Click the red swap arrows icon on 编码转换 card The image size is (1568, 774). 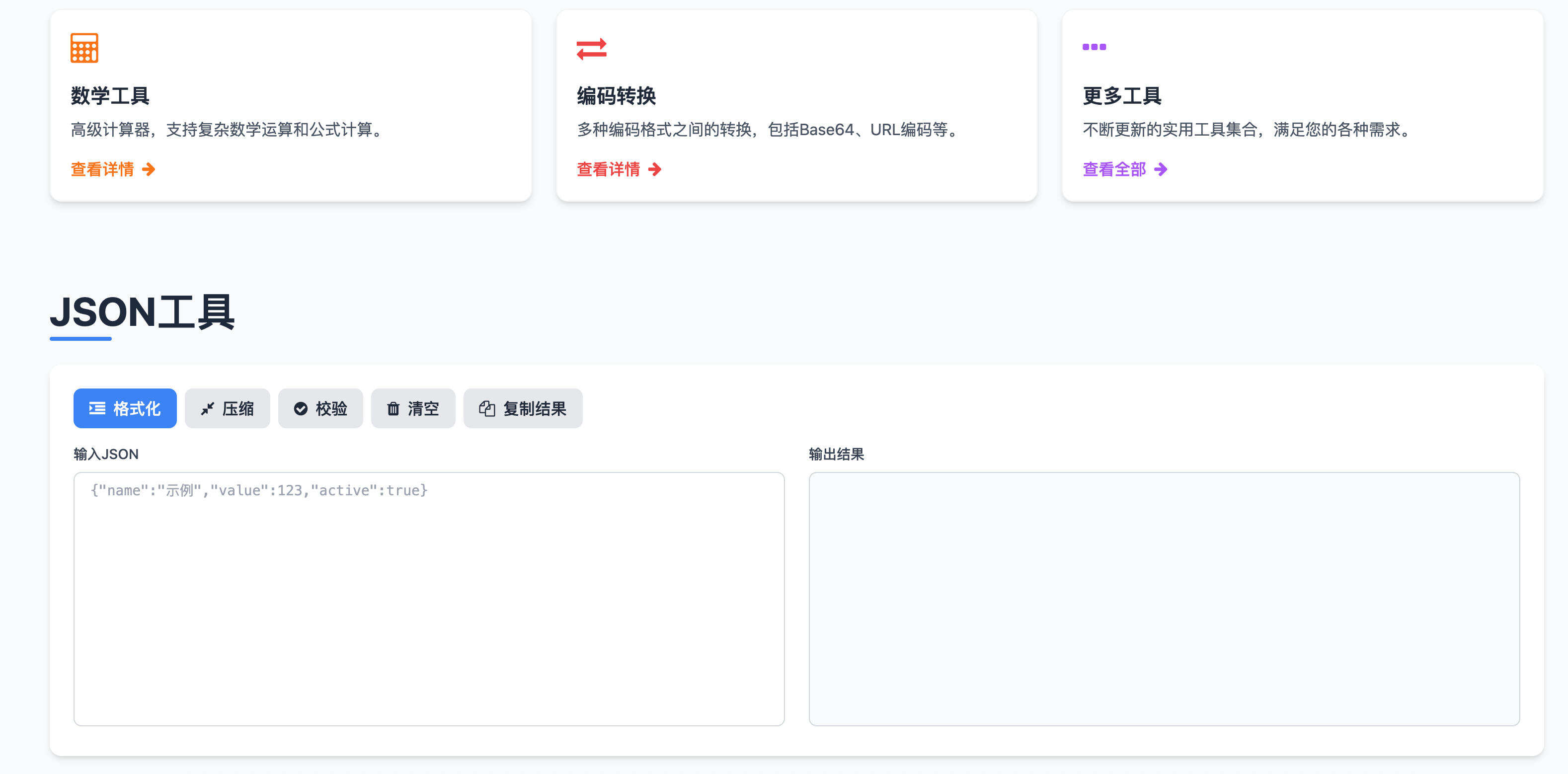(x=591, y=49)
